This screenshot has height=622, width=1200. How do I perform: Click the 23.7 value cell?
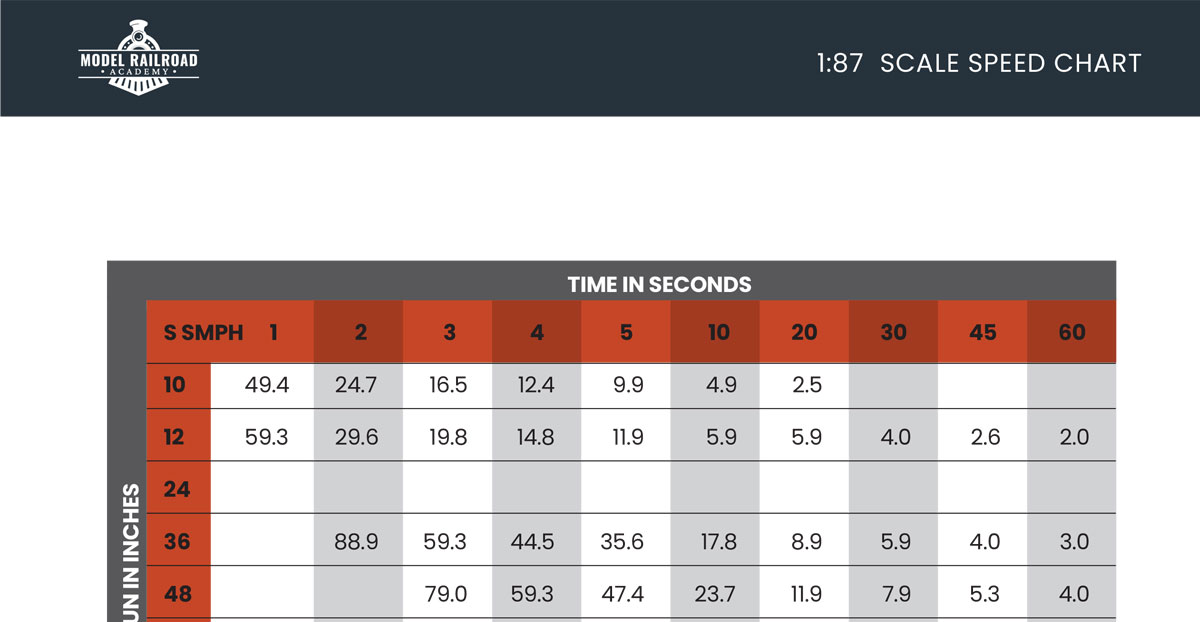715,594
